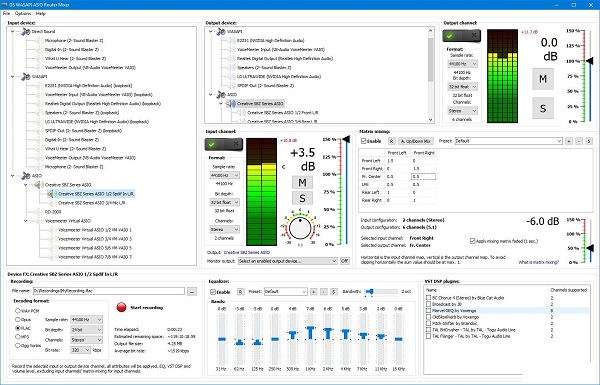The image size is (600, 385).
Task: Reset the equalizer with R button
Action: [240, 292]
